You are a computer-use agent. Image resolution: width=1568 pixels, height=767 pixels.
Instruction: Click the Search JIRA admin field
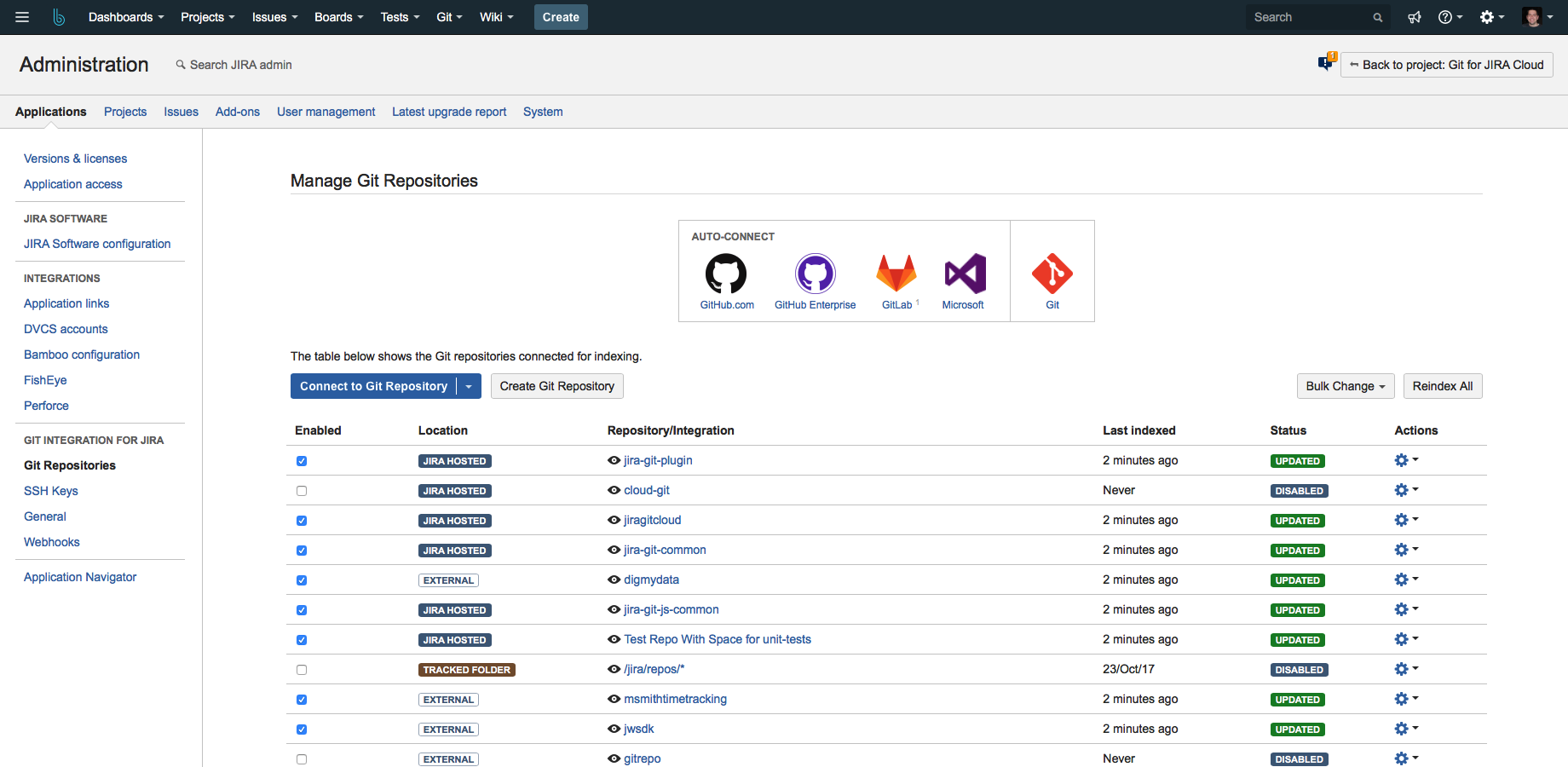pyautogui.click(x=240, y=65)
